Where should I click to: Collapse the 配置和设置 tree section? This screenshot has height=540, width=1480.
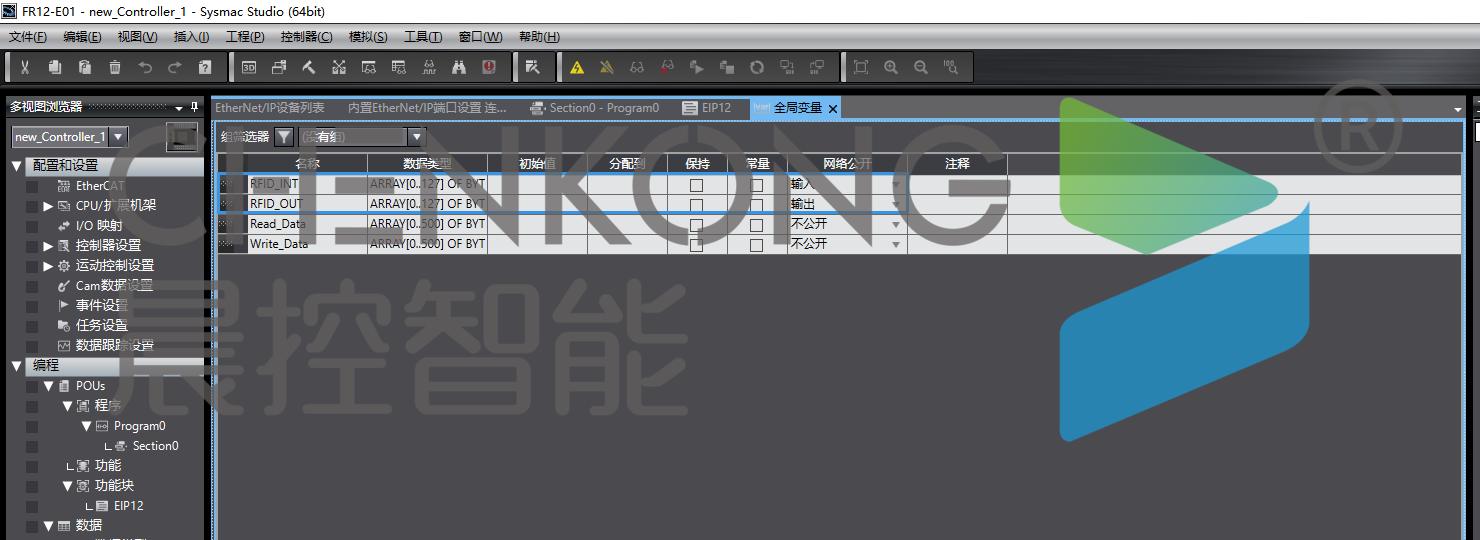click(x=17, y=165)
